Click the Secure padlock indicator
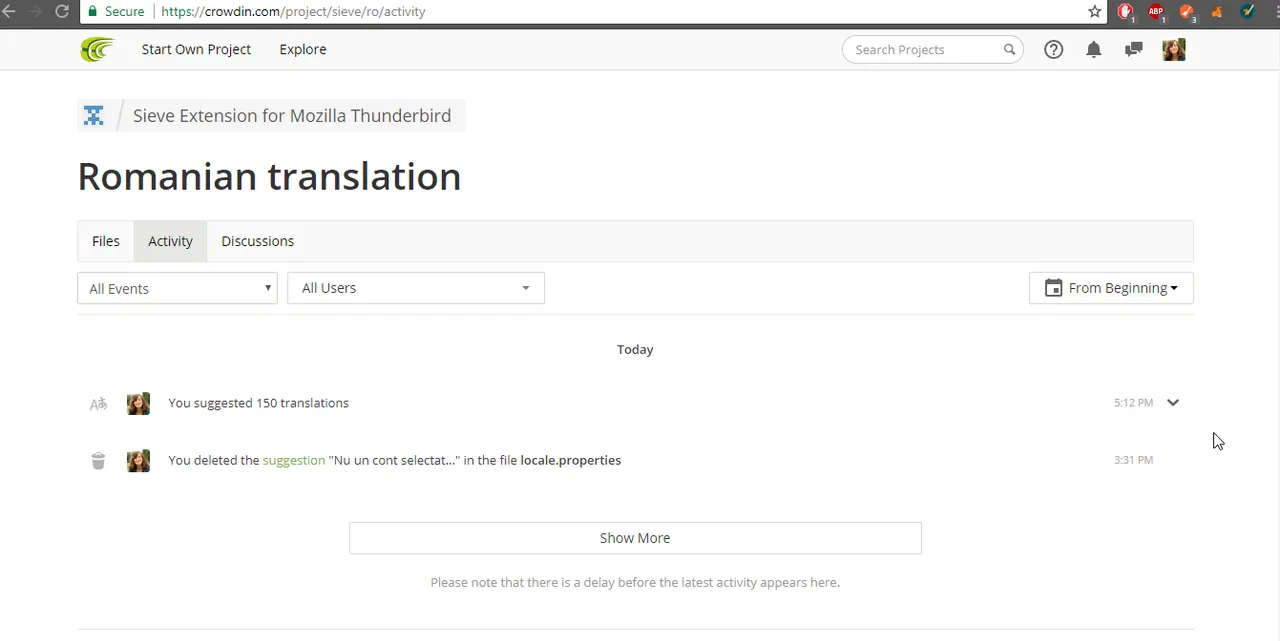The height and width of the screenshot is (641, 1280). point(116,12)
